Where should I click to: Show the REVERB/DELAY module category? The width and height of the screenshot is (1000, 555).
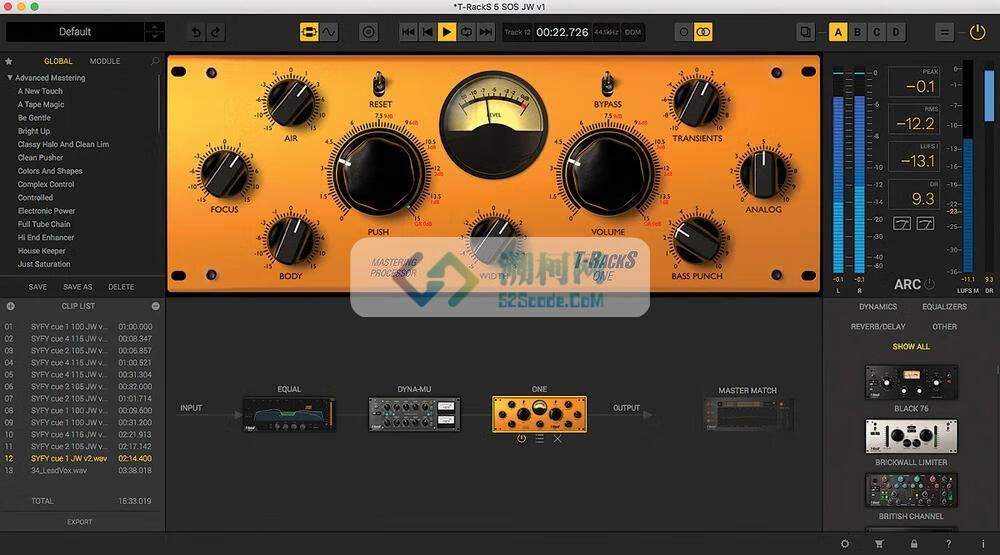point(878,327)
